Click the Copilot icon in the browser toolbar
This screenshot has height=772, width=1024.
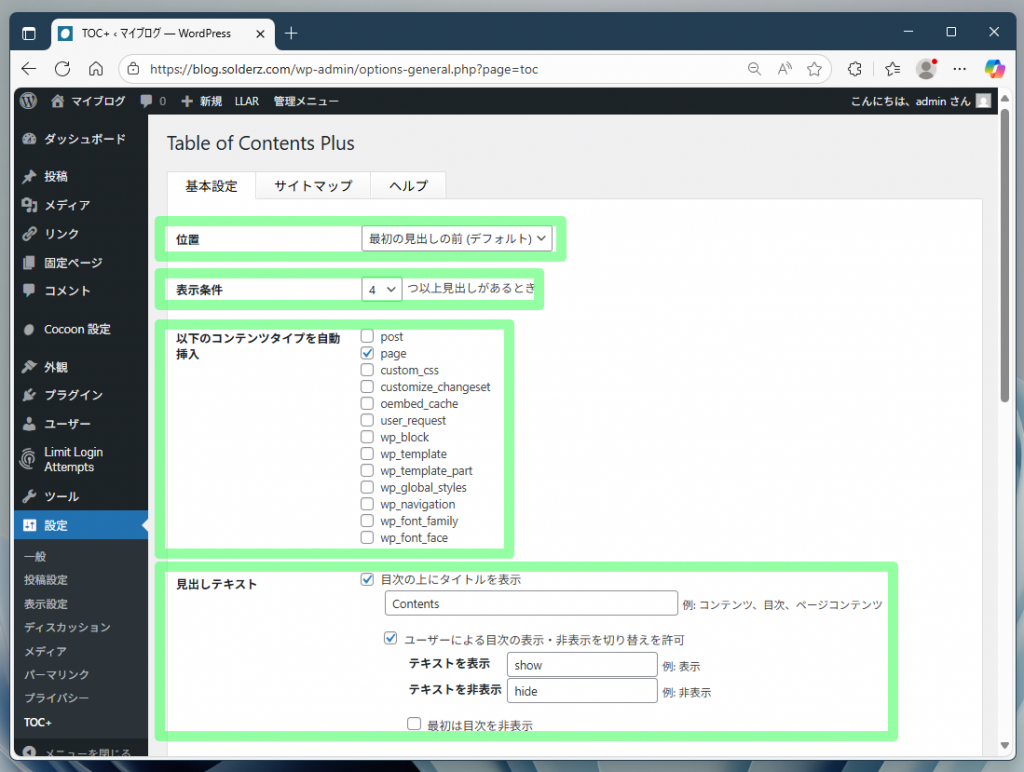pos(996,68)
